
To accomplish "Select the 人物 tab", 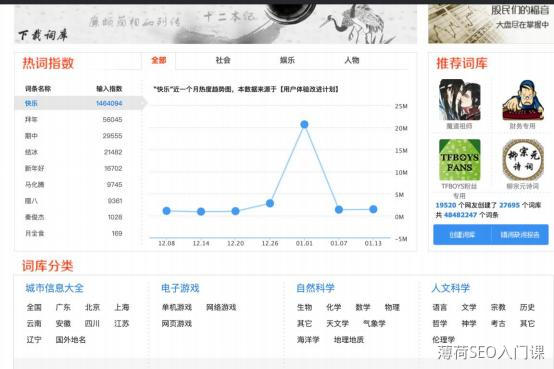I will (x=352, y=60).
